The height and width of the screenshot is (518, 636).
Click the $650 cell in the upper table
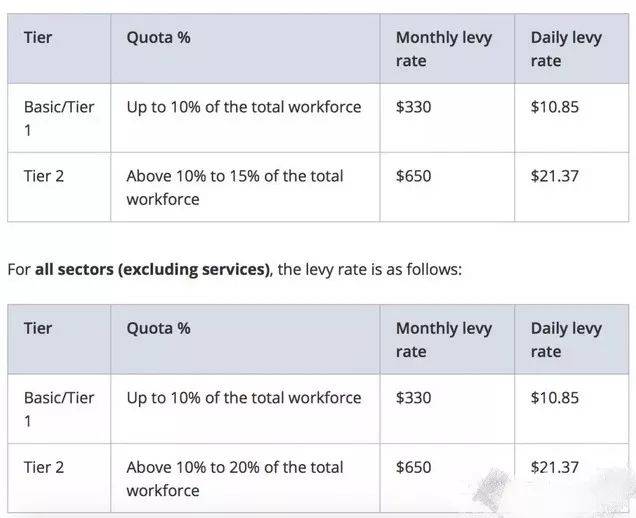[x=413, y=176]
